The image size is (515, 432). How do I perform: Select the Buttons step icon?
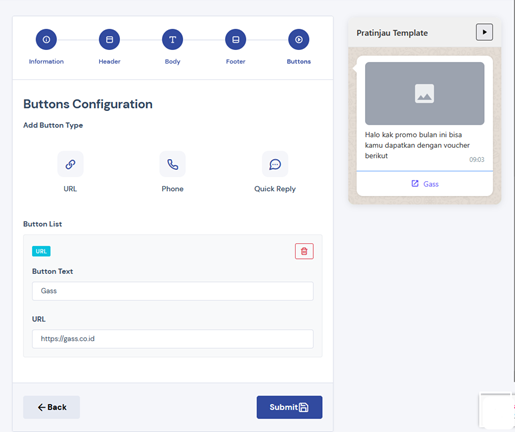(x=299, y=40)
